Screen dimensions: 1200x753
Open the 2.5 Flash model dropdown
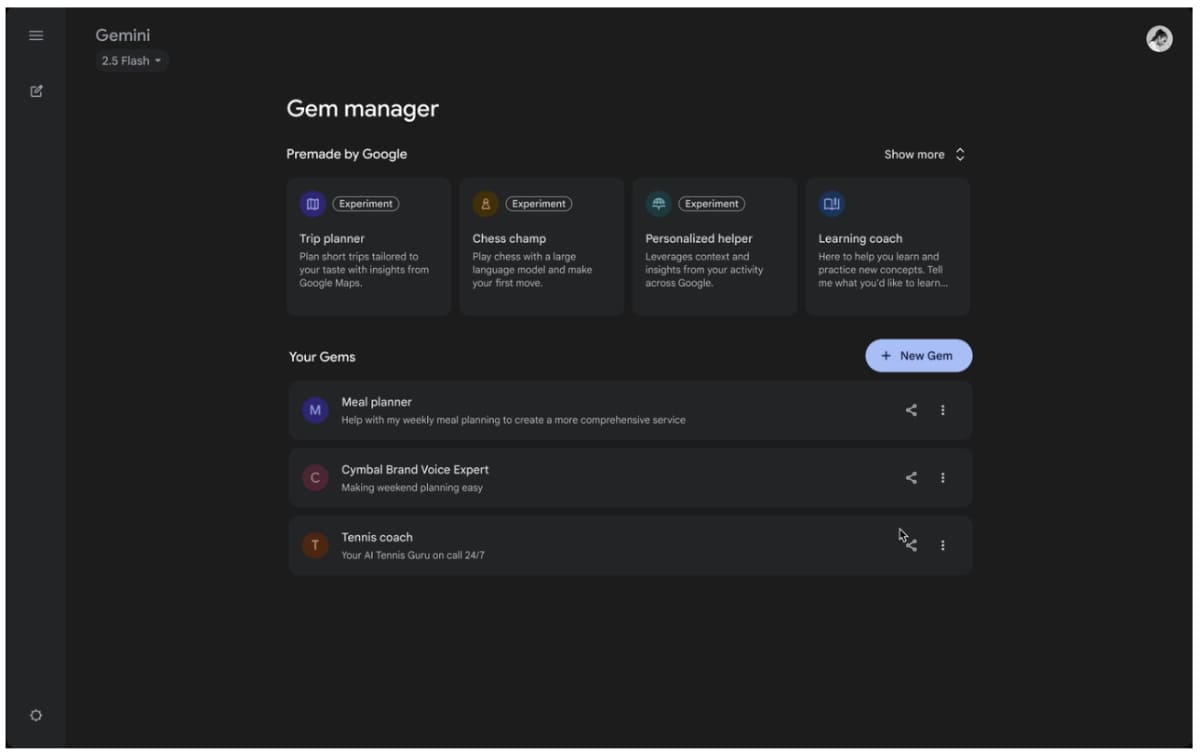(132, 61)
